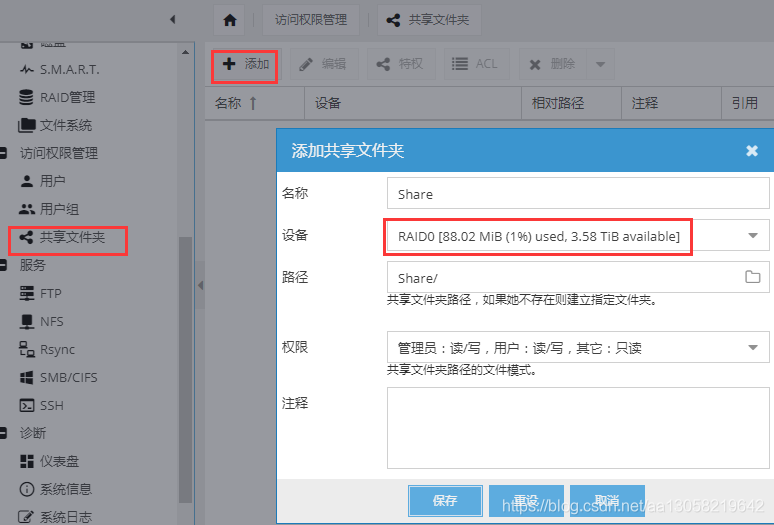Image resolution: width=774 pixels, height=525 pixels.
Task: Sort by 名称 column header
Action: pyautogui.click(x=255, y=103)
